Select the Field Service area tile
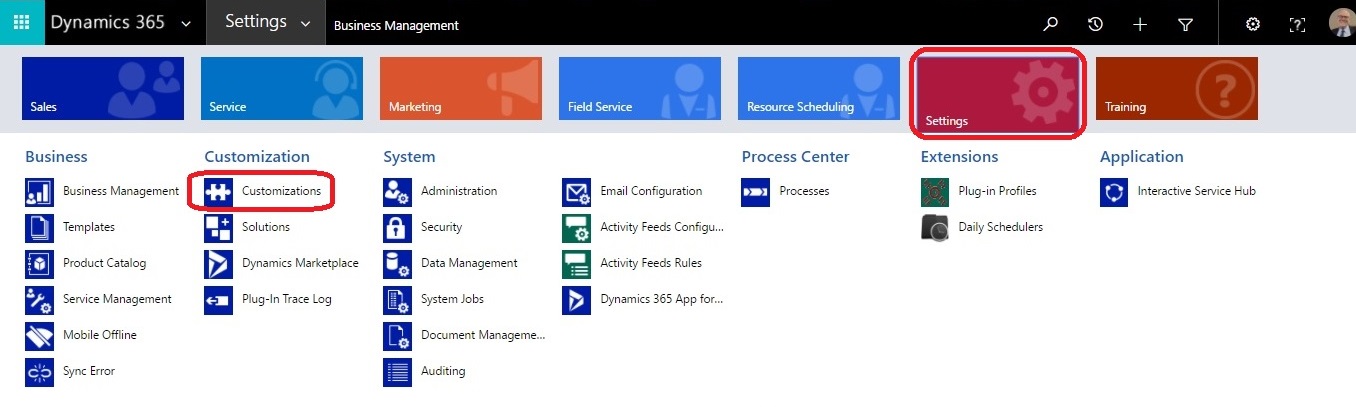 [x=641, y=88]
